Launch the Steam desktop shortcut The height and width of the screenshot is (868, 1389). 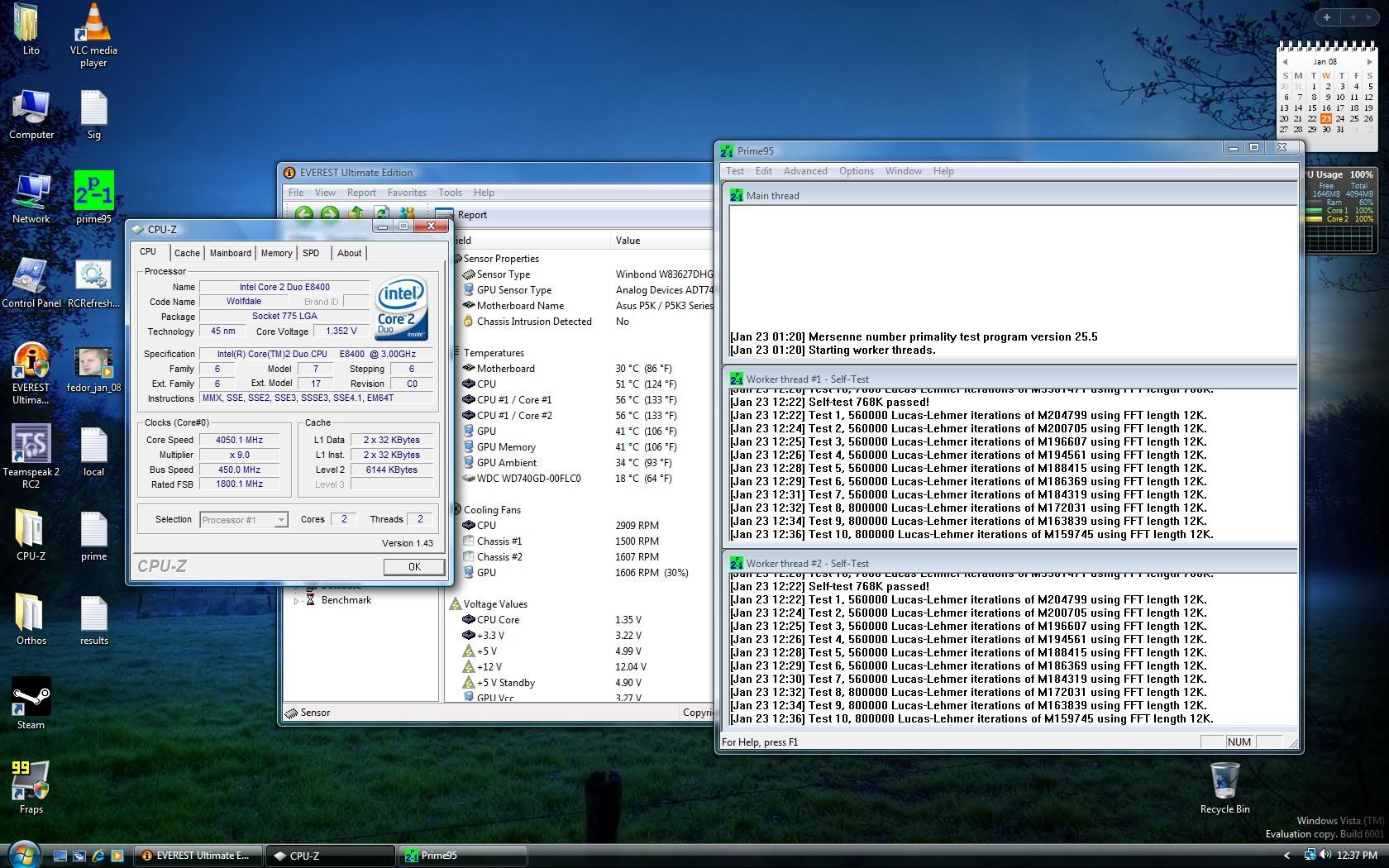tap(31, 704)
